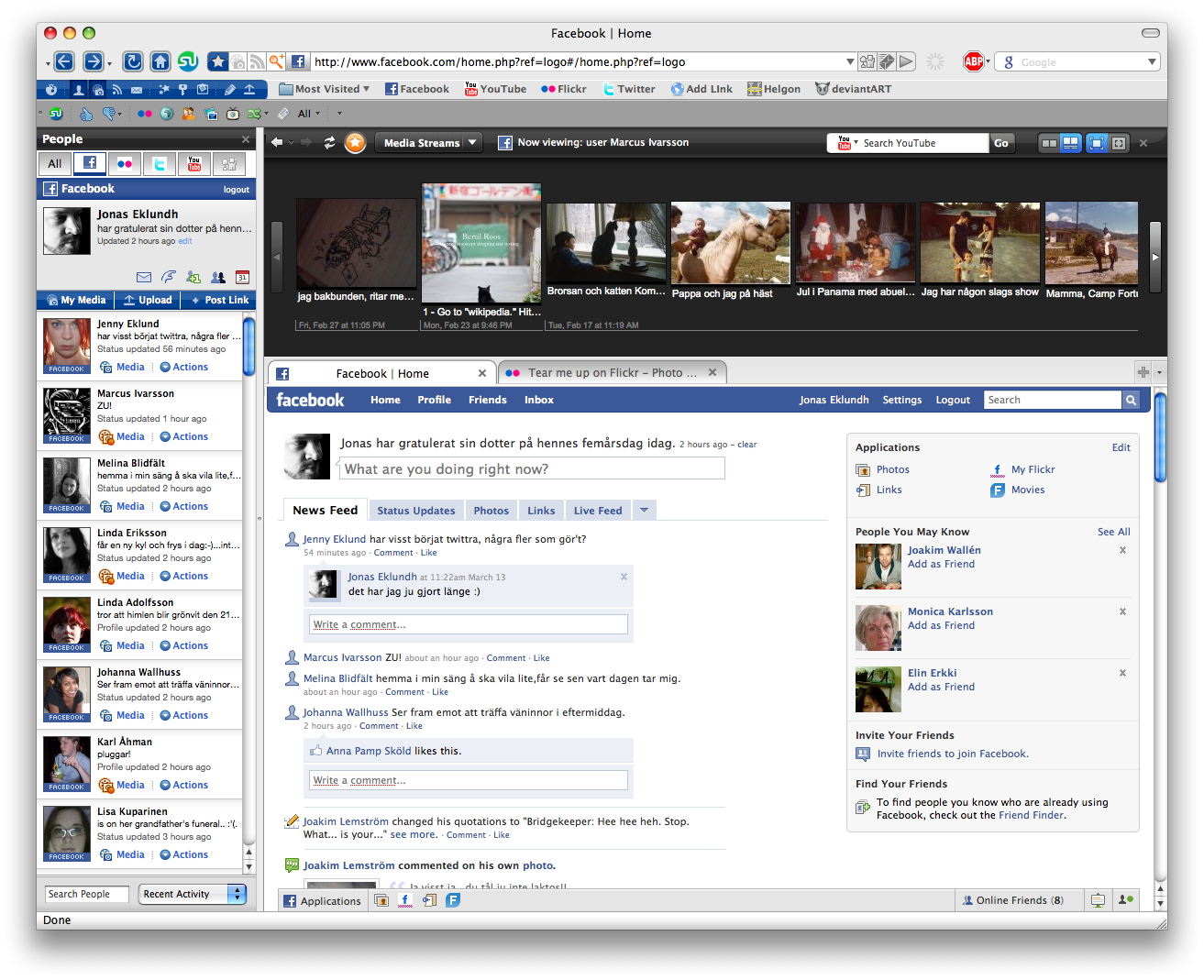Image resolution: width=1204 pixels, height=980 pixels.
Task: Show Flickr contacts in People sidebar
Action: [125, 164]
